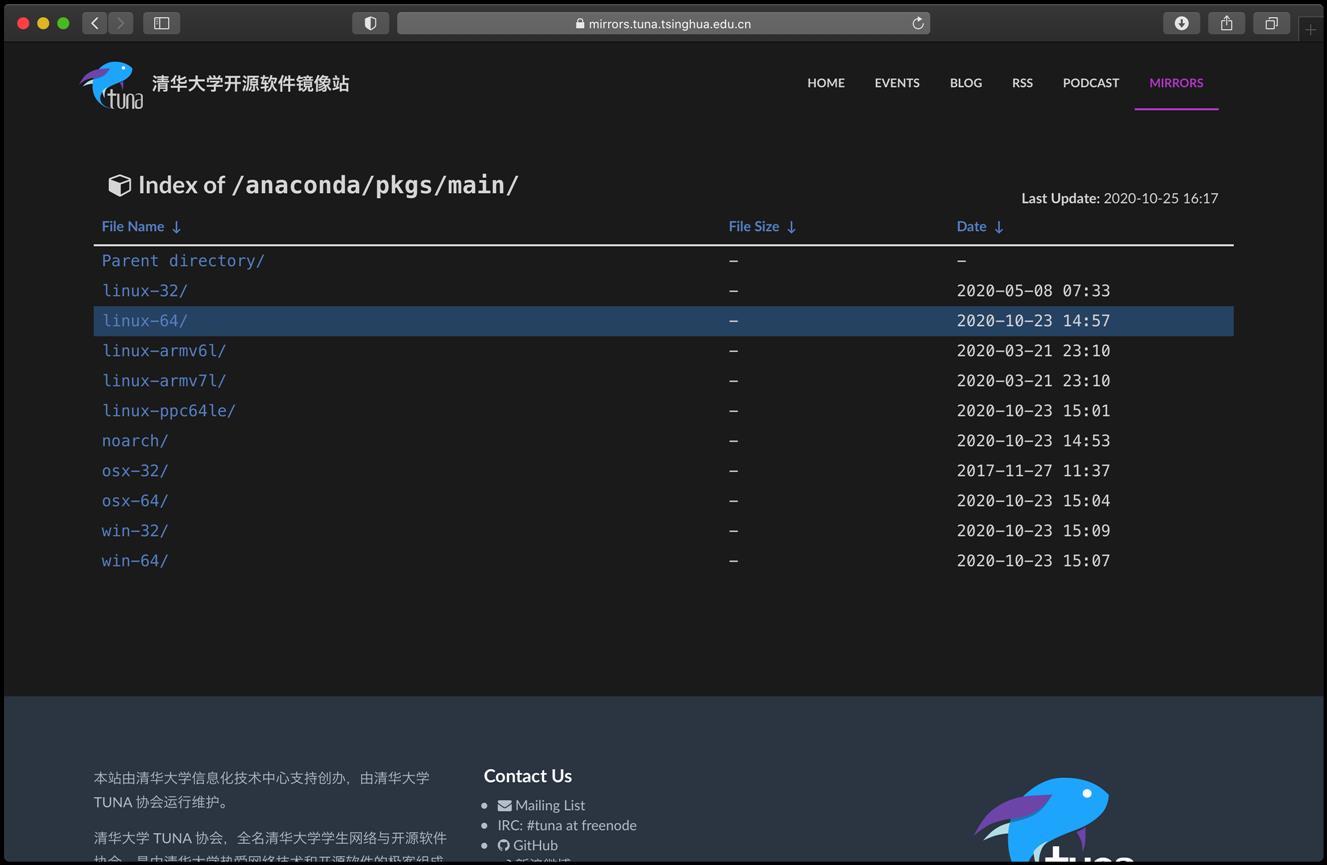1327x865 pixels.
Task: Open the BLOG nav item
Action: (966, 83)
